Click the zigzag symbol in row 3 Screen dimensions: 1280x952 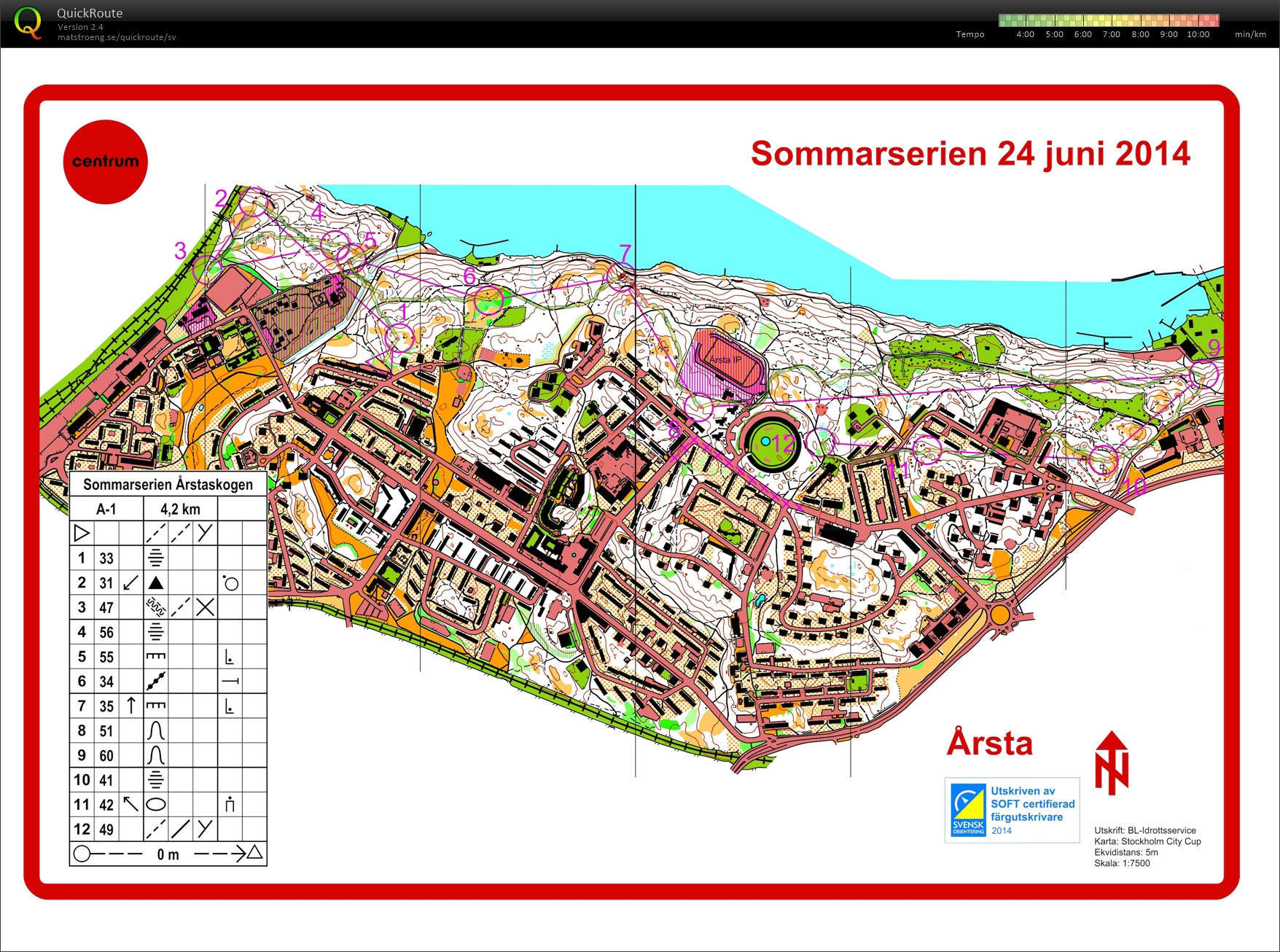[156, 607]
